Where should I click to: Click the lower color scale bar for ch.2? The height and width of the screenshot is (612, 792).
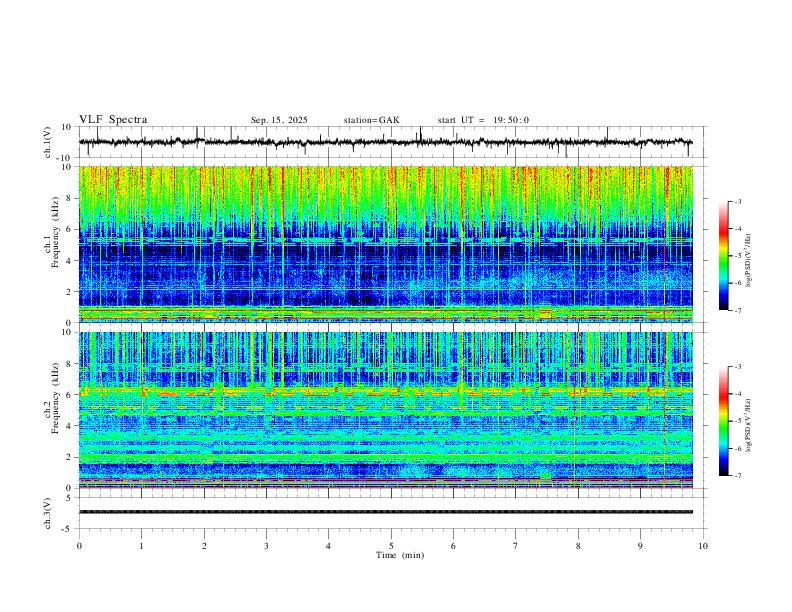point(723,421)
